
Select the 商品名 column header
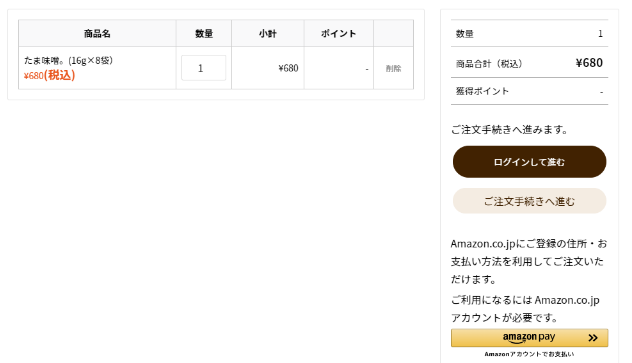click(x=97, y=34)
